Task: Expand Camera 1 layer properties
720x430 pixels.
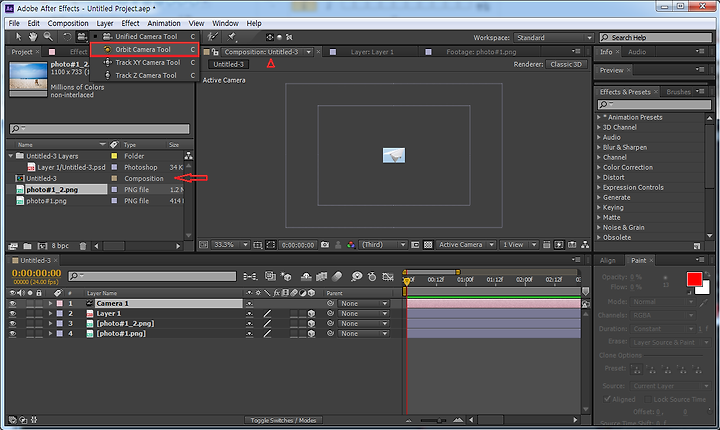Action: click(x=51, y=304)
